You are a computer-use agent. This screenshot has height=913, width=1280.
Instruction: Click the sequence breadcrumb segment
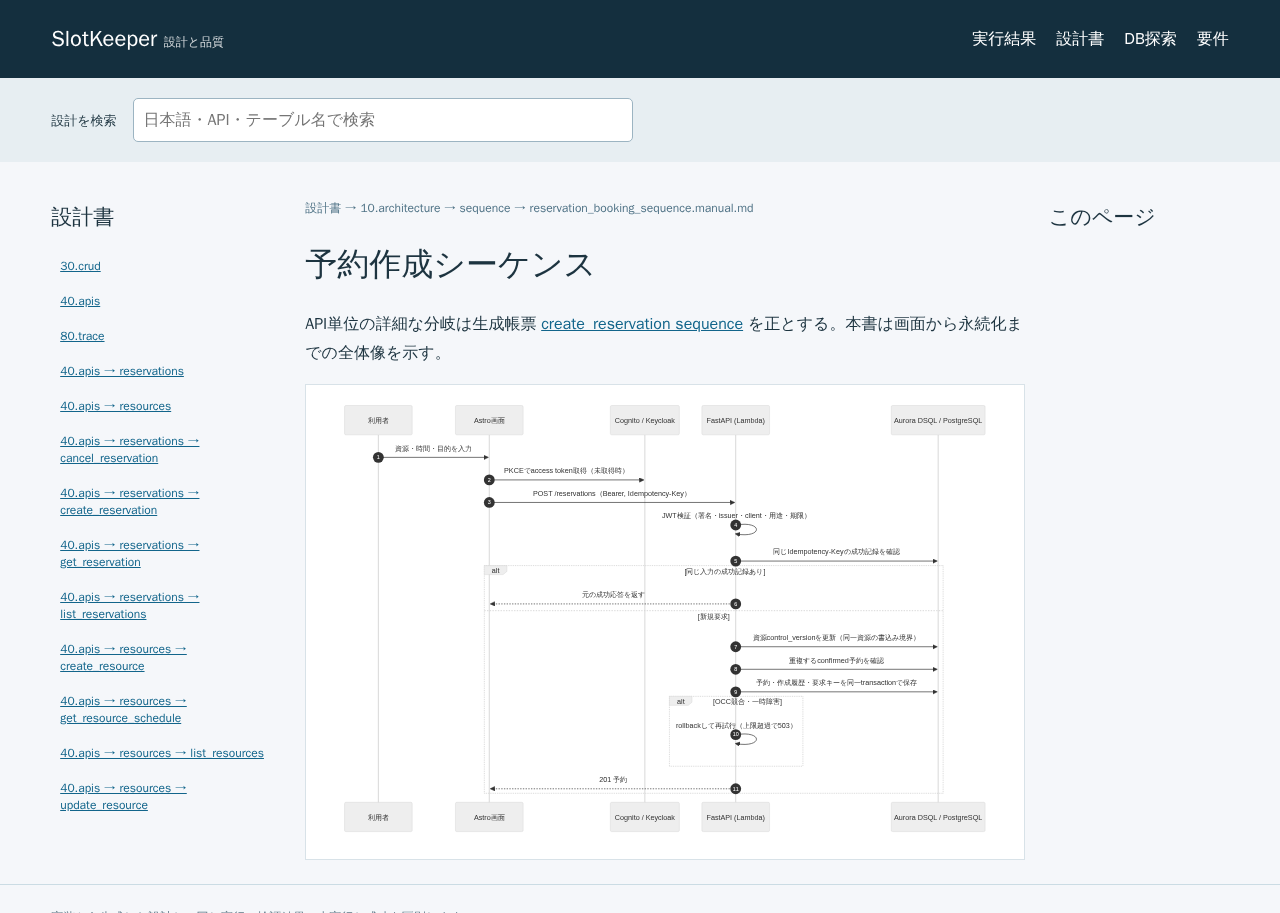pos(485,208)
